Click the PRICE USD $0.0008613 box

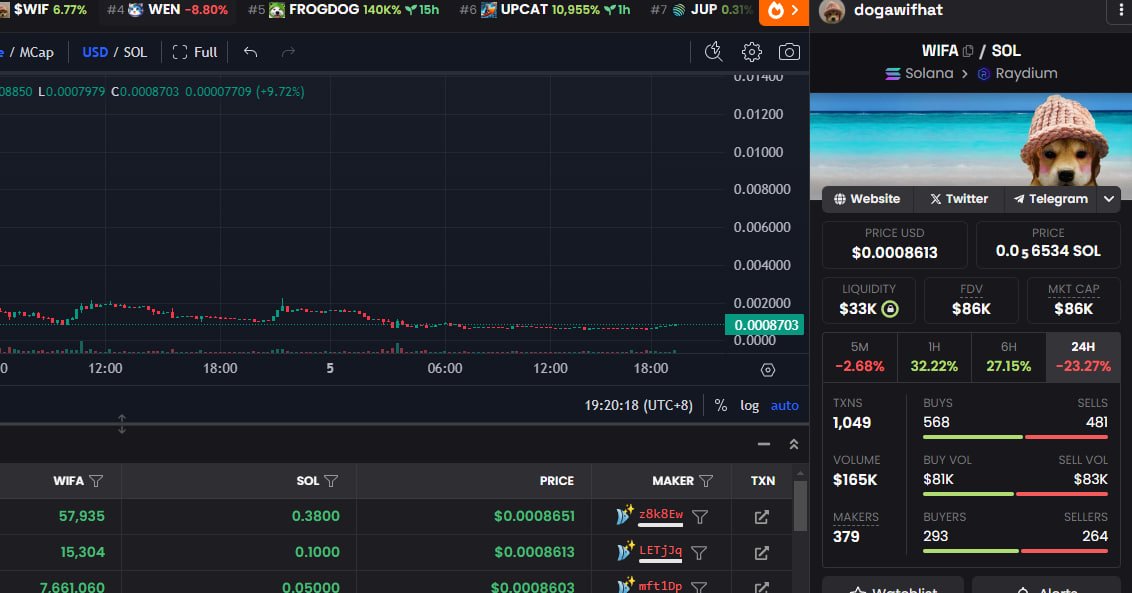click(894, 244)
